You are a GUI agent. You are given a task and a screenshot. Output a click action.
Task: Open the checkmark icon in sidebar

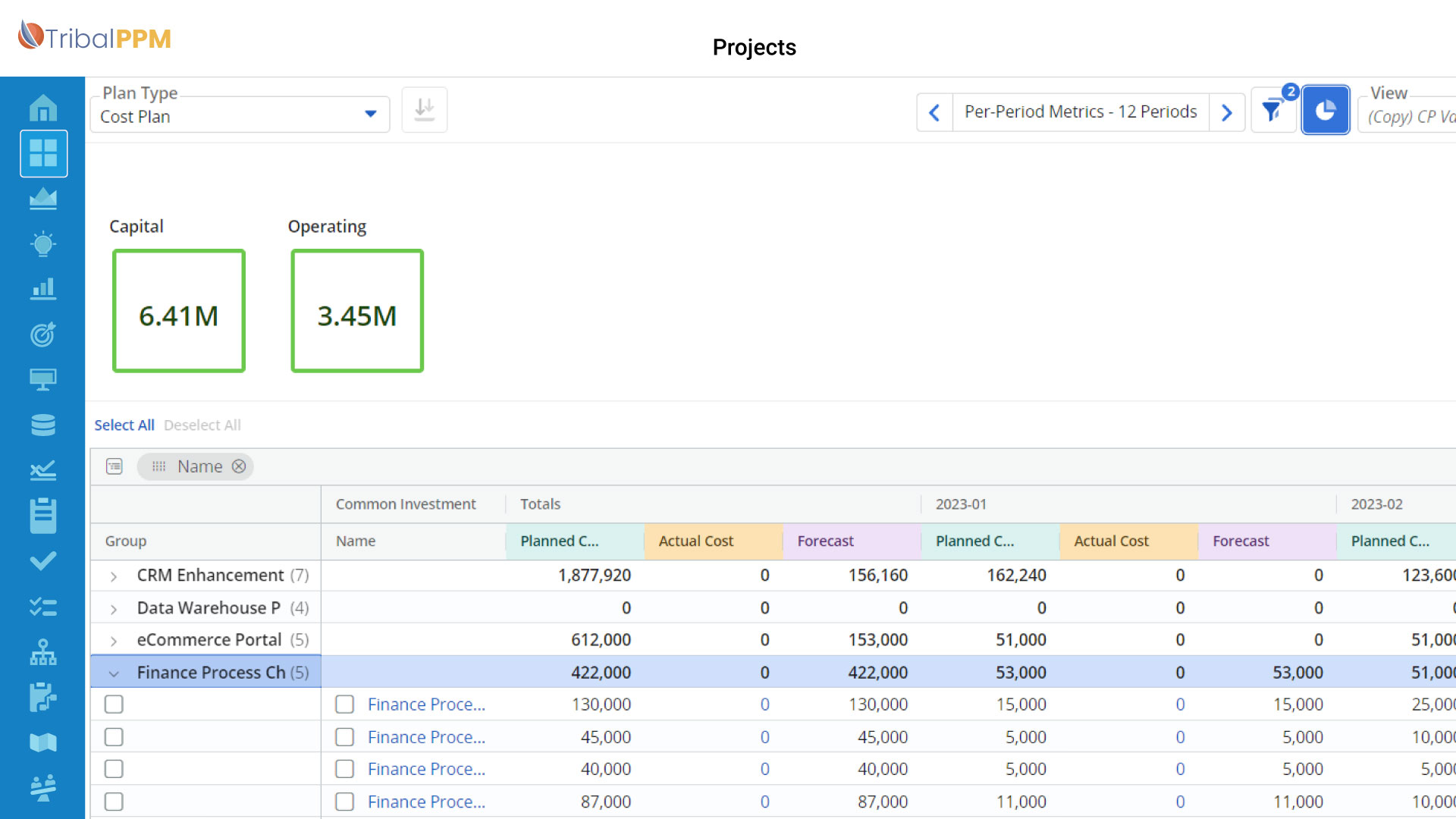point(43,561)
